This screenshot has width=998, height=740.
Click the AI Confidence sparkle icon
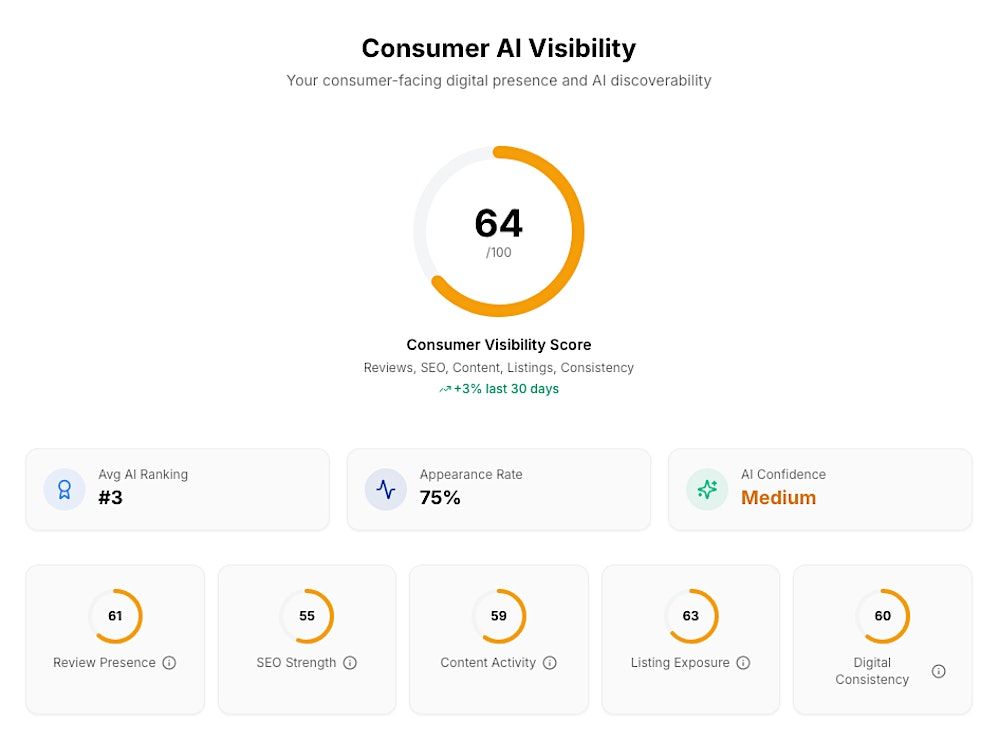coord(707,489)
